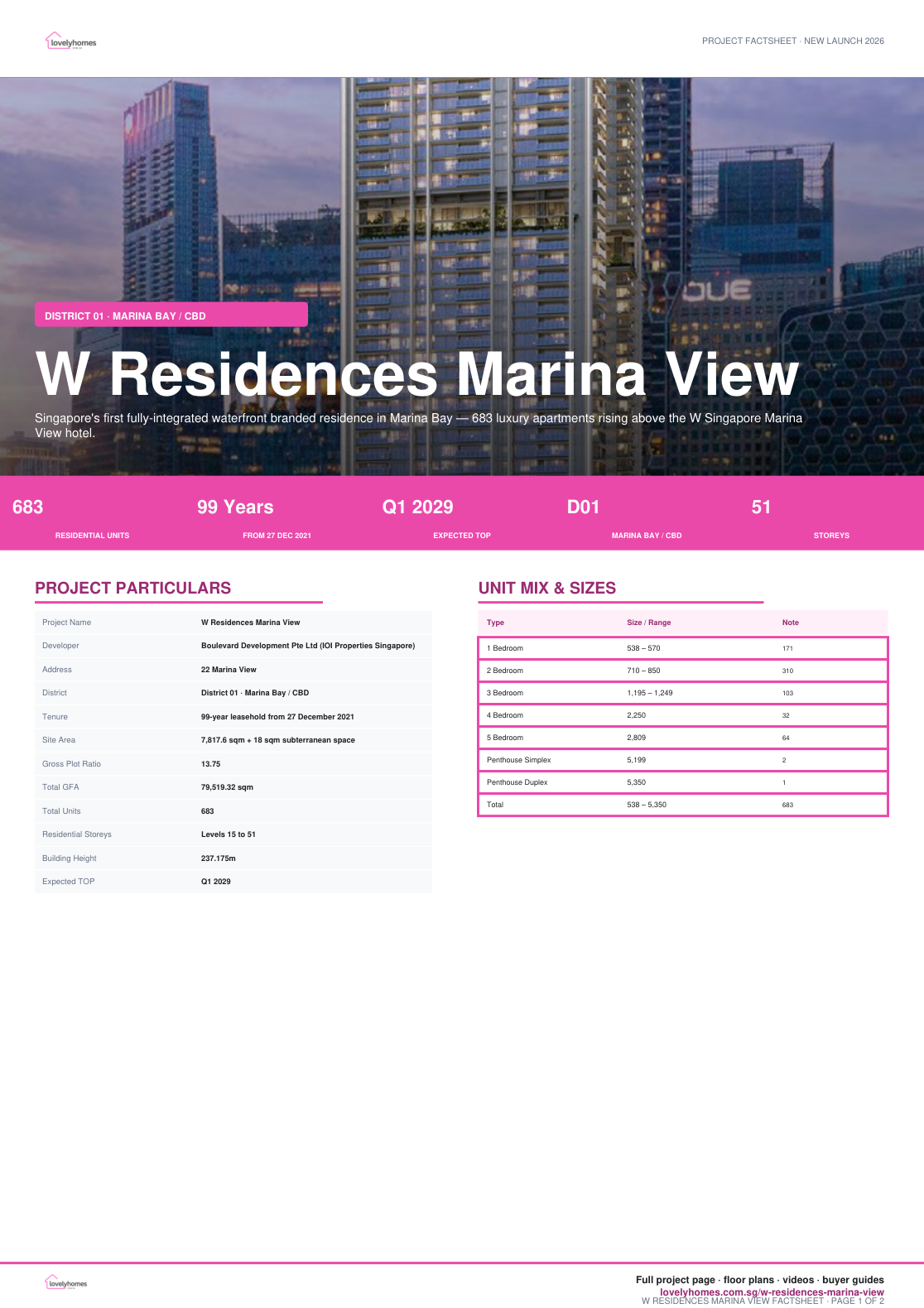Select the 3 Bedroom size 1,195 – 1,249
Screen dimensions: 924x1308
(650, 693)
